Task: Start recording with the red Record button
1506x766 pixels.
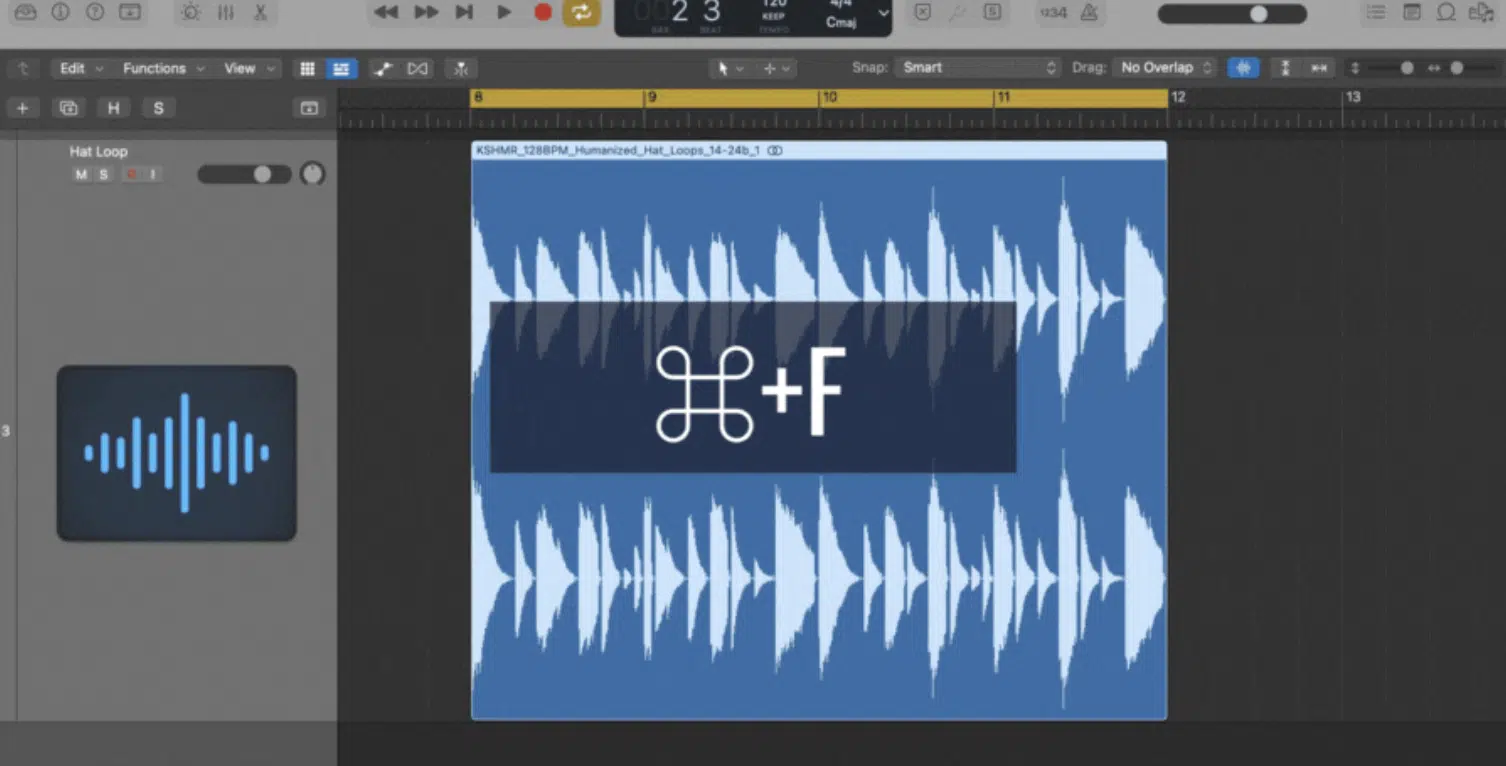Action: (x=543, y=12)
